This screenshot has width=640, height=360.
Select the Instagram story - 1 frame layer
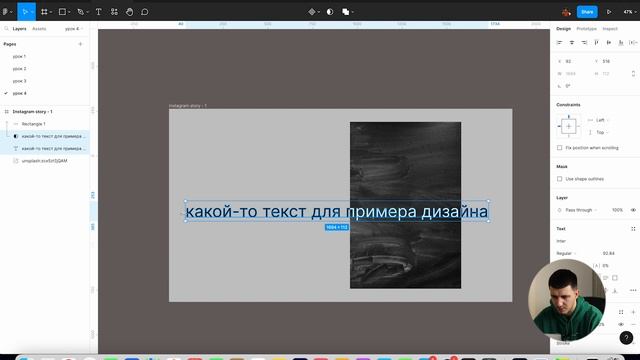pyautogui.click(x=32, y=111)
